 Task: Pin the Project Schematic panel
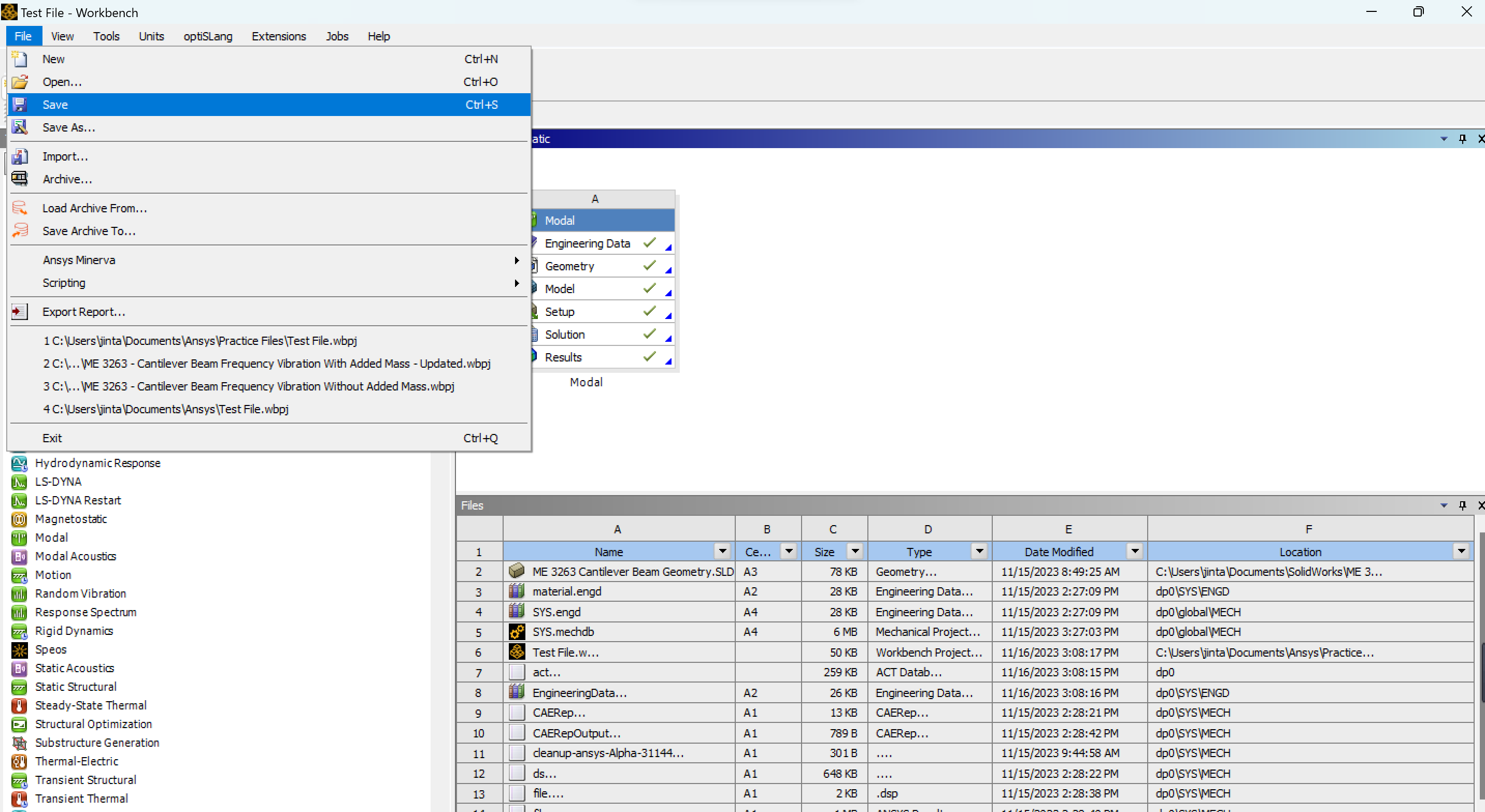point(1463,138)
